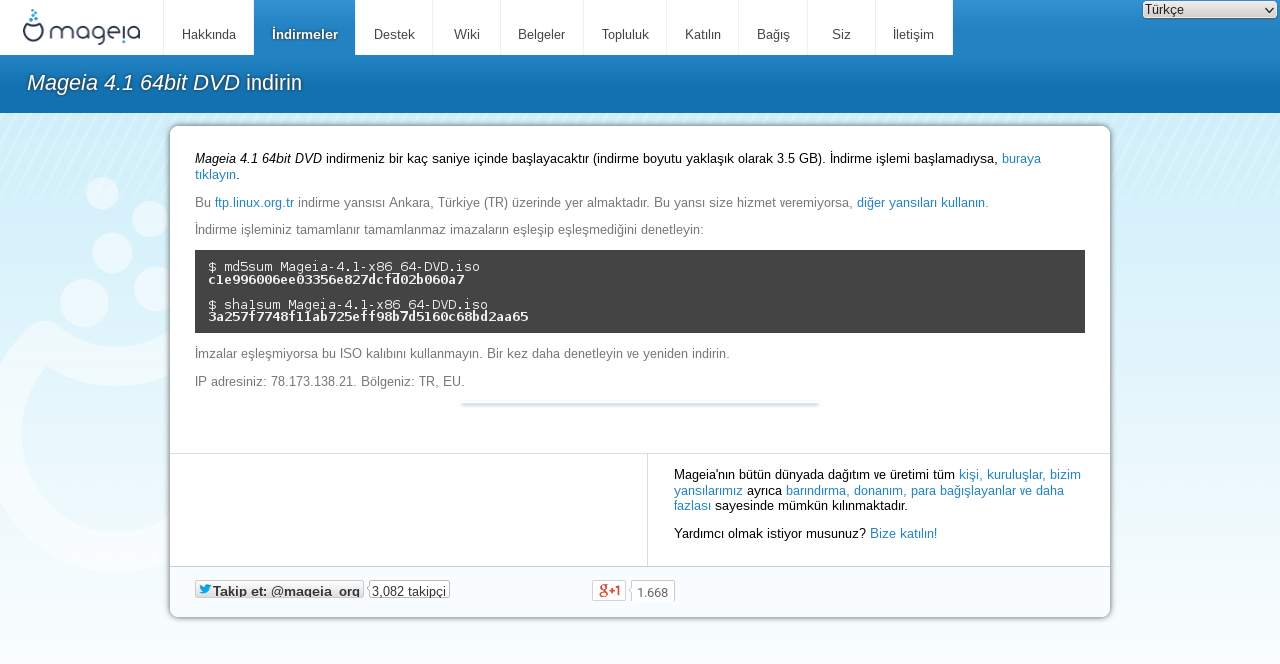Image resolution: width=1280 pixels, height=664 pixels.
Task: Follow 'diğer yansıları kullanın' link
Action: click(921, 202)
